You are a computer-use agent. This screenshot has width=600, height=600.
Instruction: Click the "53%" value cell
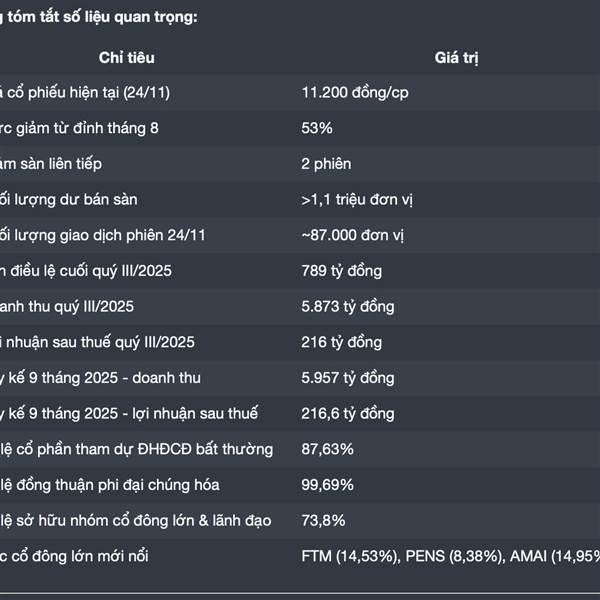[317, 128]
